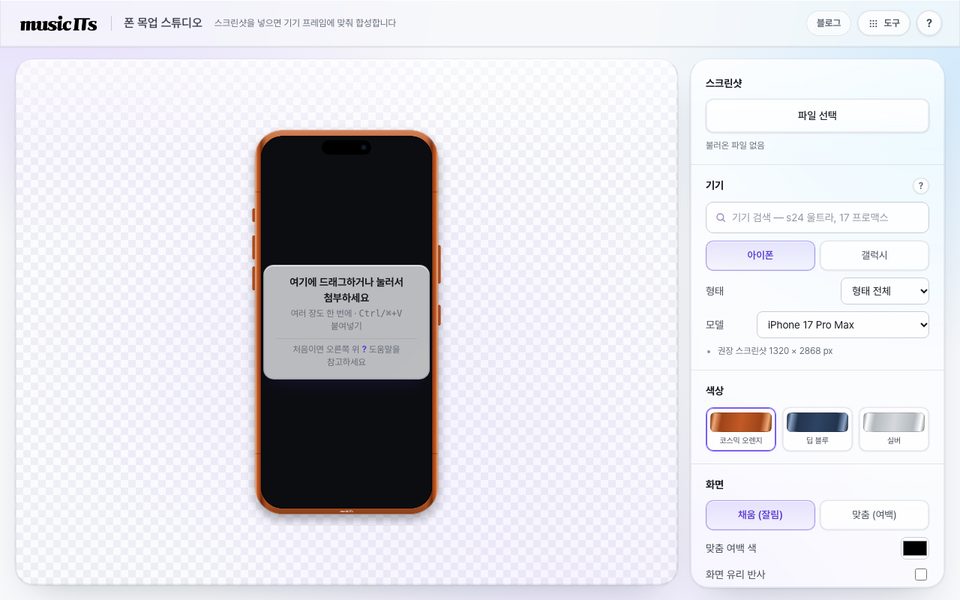Choose the 코스믹 오렌지 color swatch
Screen dimensions: 960x600
pos(741,429)
